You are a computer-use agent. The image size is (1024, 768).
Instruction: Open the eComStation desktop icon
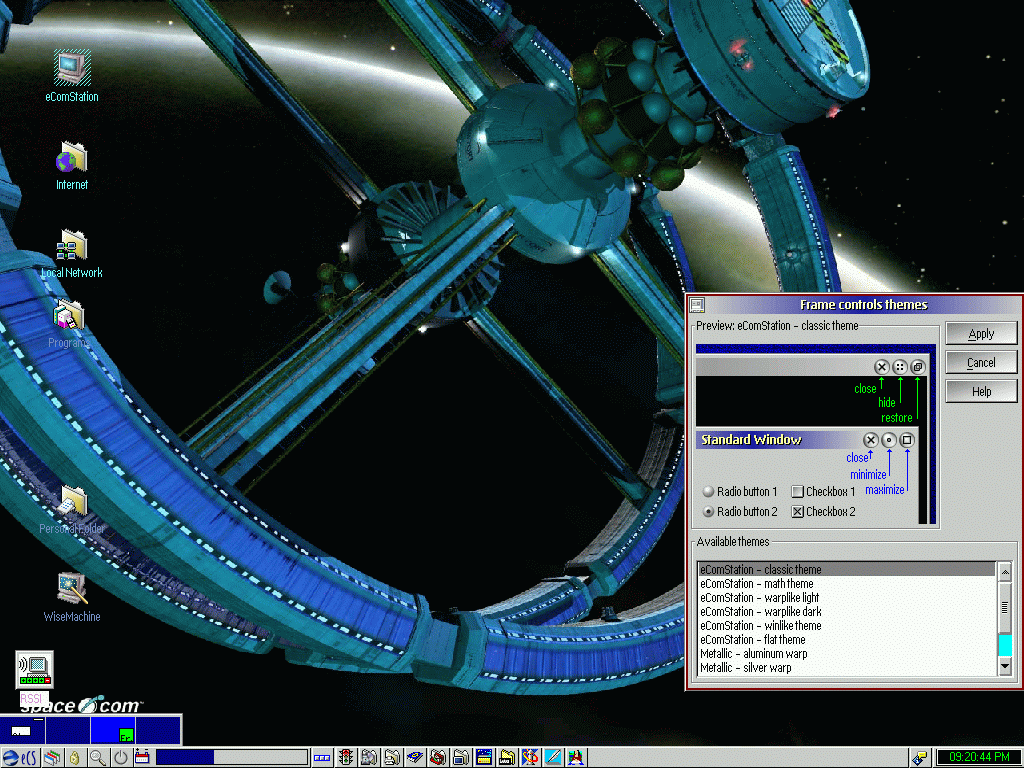point(71,68)
